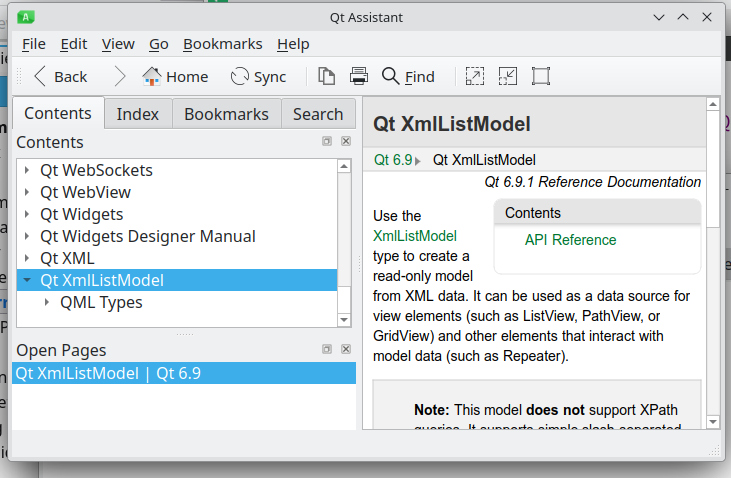Click the Qt XmlListModel page heading
731x478 pixels.
click(x=452, y=124)
